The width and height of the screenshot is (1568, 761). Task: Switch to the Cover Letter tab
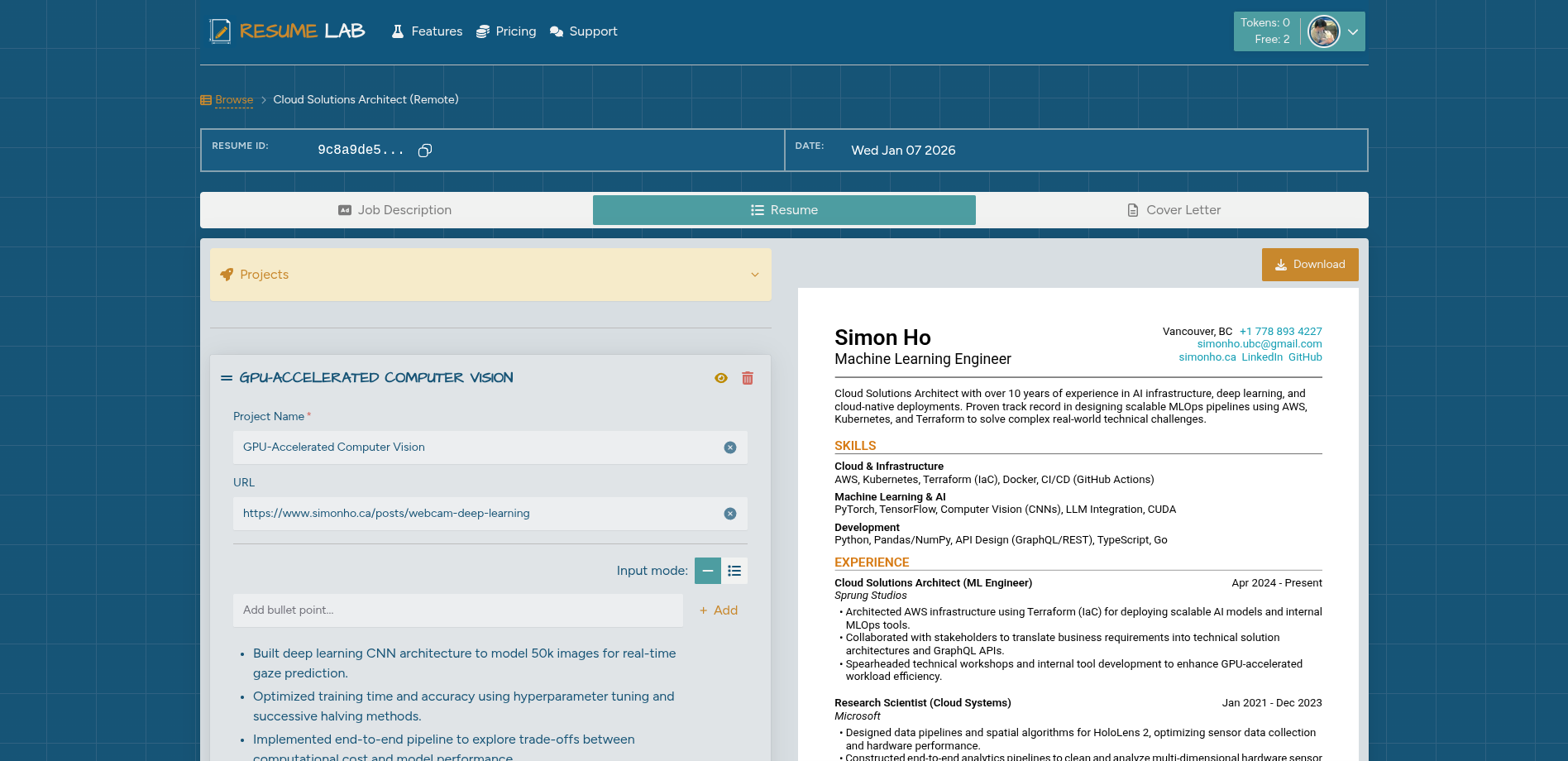click(x=1174, y=210)
